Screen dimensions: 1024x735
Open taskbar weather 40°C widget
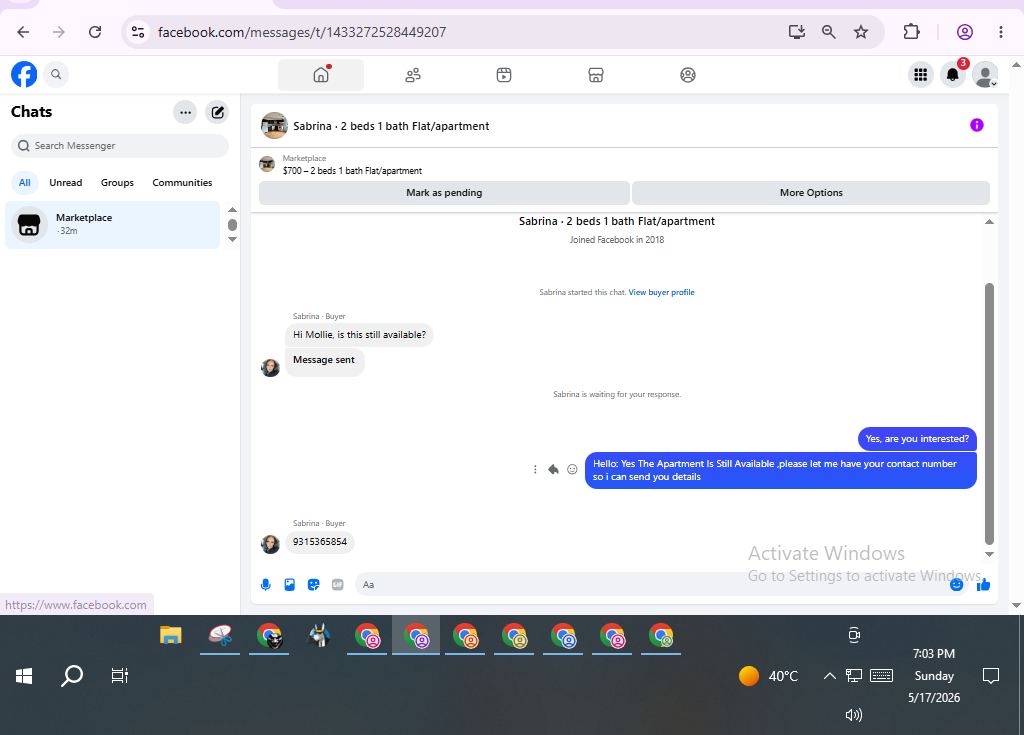coord(769,676)
